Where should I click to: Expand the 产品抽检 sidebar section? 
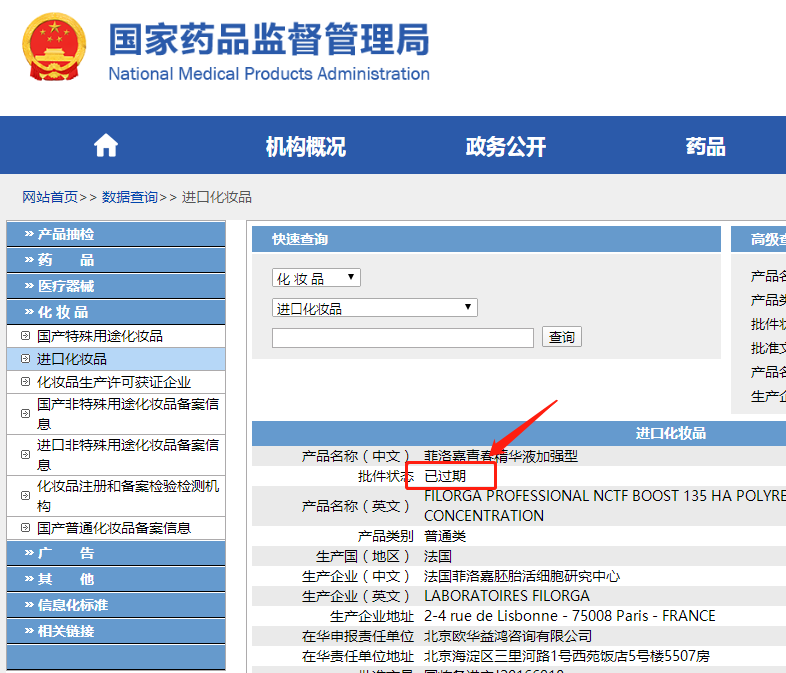click(x=116, y=234)
